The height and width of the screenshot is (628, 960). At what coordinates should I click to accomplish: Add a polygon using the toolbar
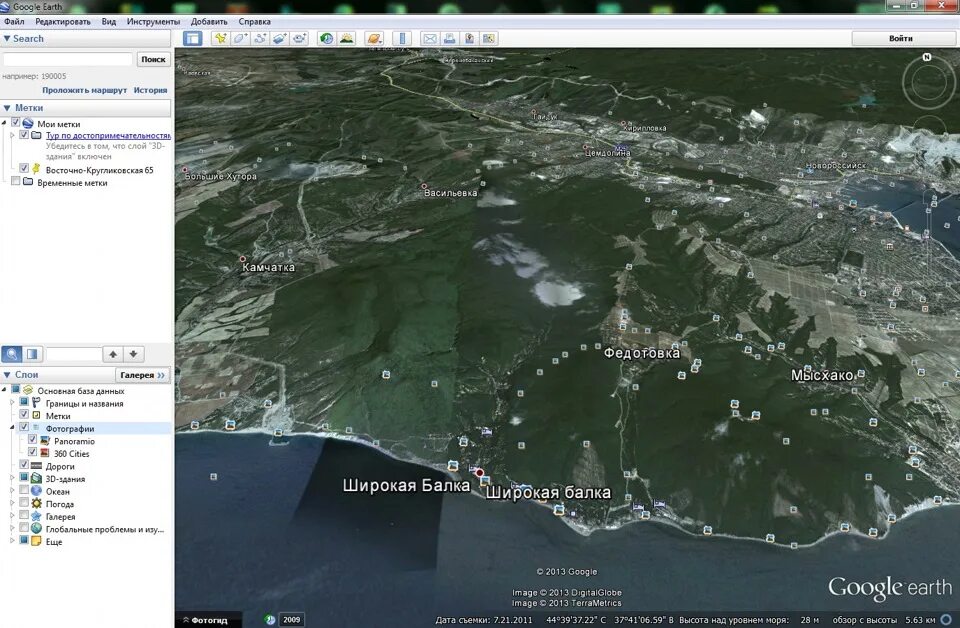pos(240,39)
